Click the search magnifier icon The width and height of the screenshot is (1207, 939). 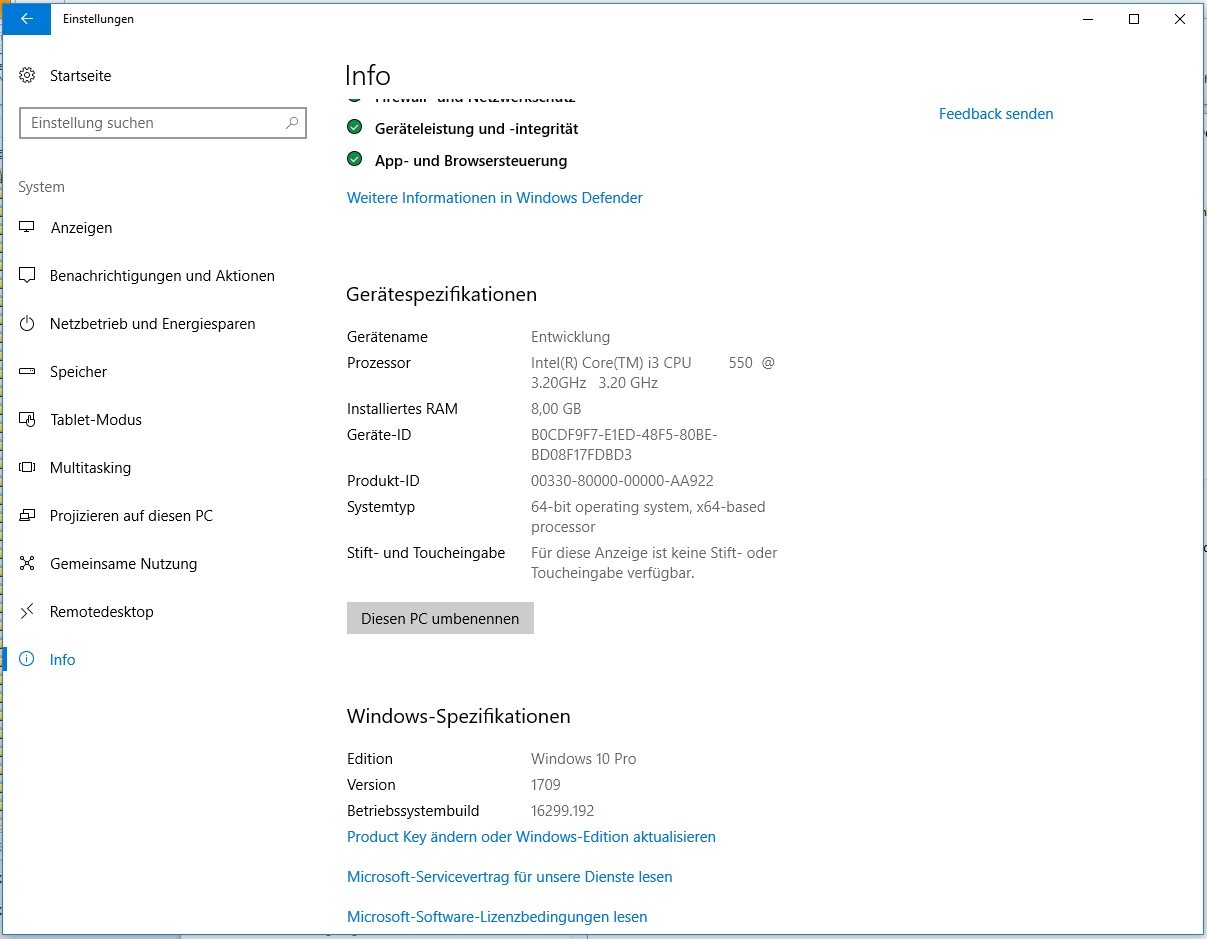point(292,123)
